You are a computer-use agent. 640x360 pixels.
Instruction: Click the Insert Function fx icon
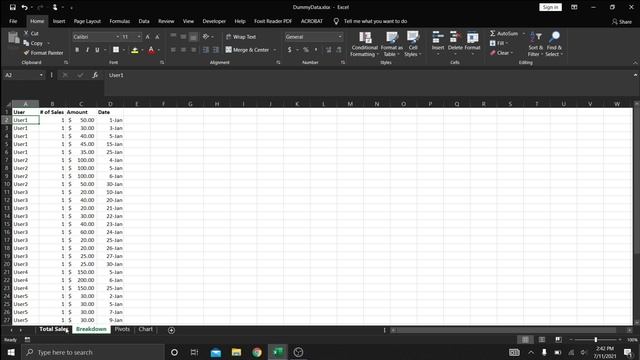coord(95,75)
